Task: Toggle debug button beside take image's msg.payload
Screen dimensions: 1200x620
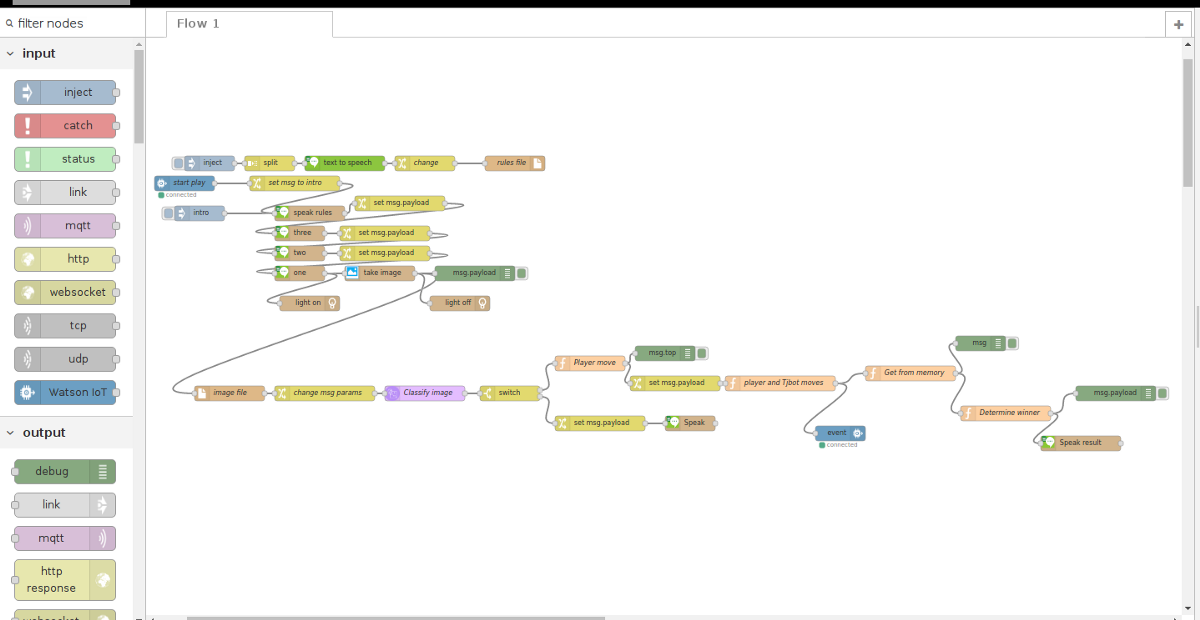Action: point(521,273)
